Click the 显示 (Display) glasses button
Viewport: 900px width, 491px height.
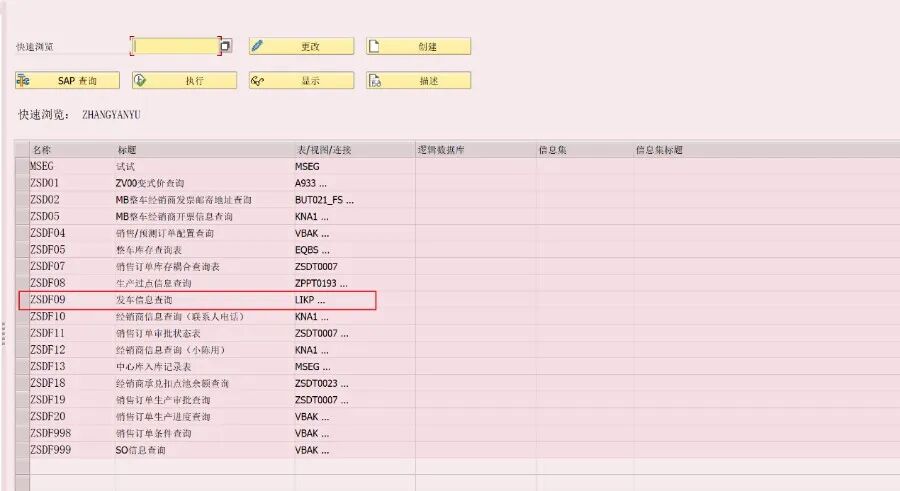301,80
